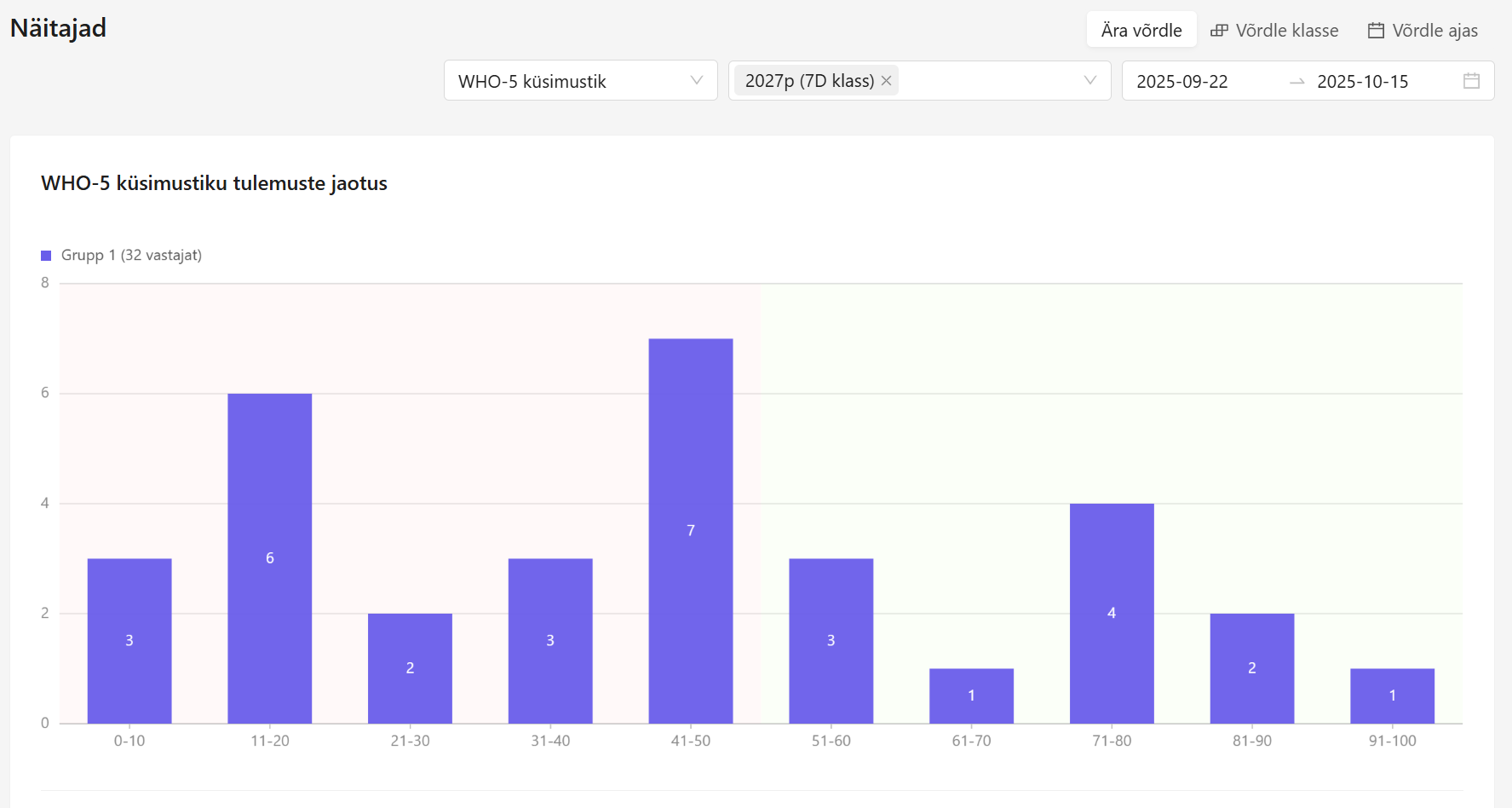Screen dimensions: 1512x808
Task: Click the 71-80 bar showing 4
Action: [1111, 613]
